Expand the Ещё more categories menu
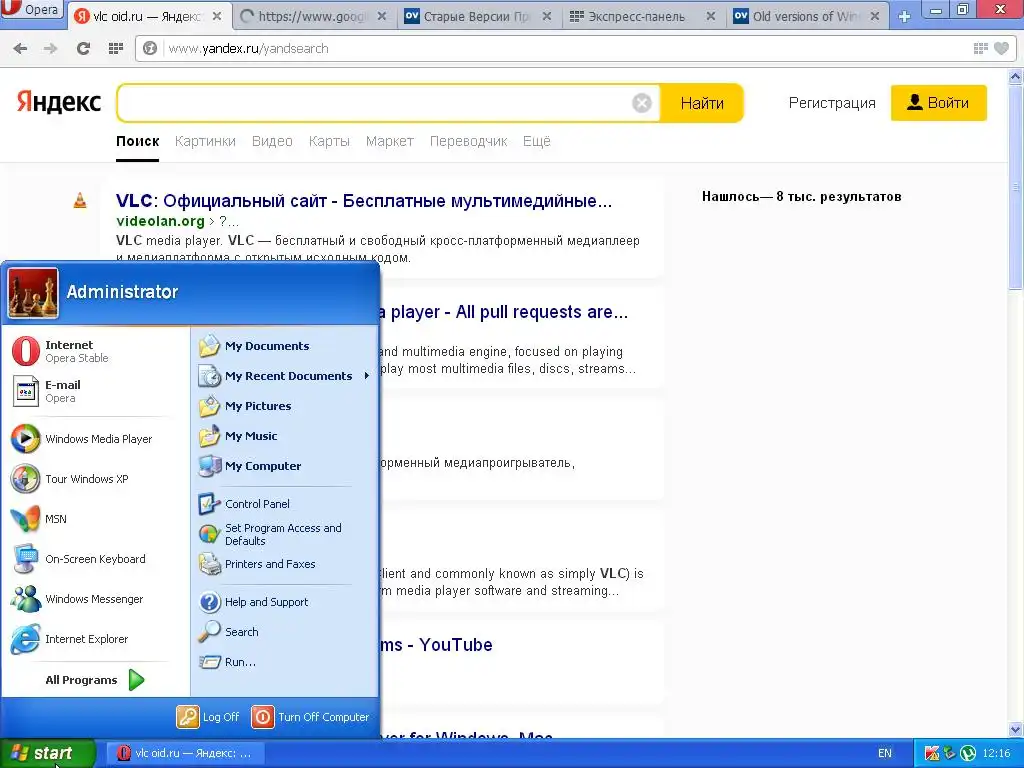 pos(536,141)
